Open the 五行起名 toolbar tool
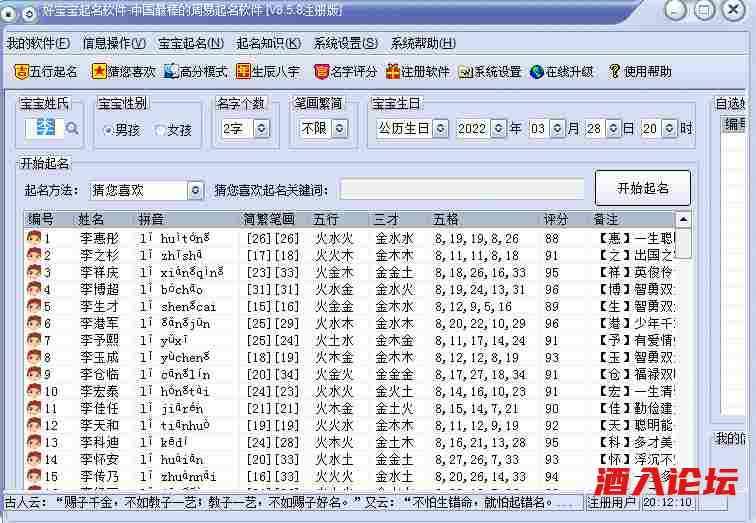 (46, 72)
